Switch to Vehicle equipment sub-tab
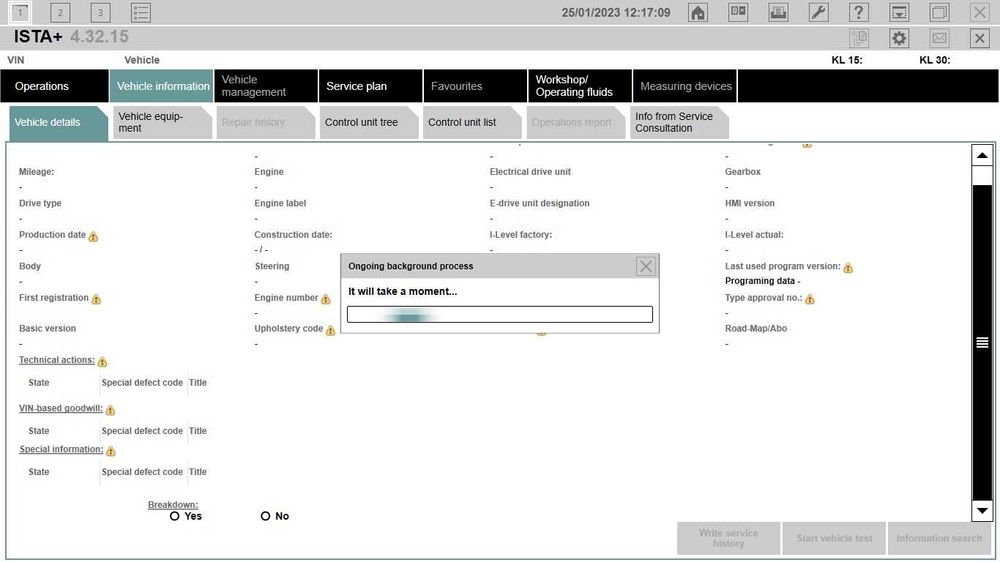The width and height of the screenshot is (1000, 562). pyautogui.click(x=161, y=122)
